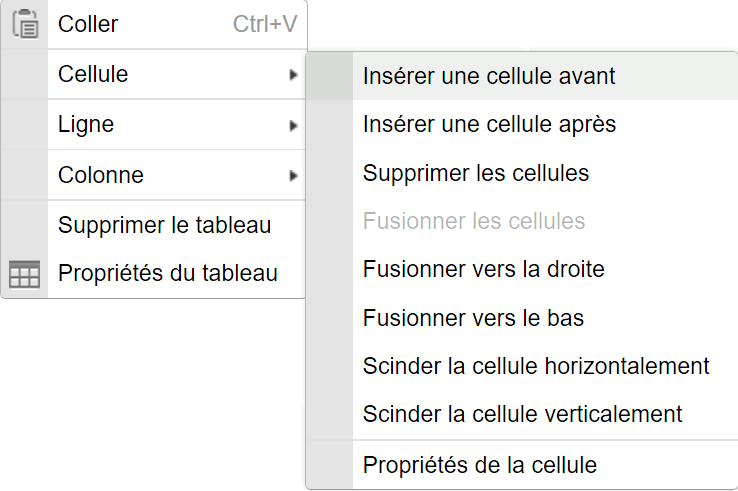The width and height of the screenshot is (738, 491).
Task: Choose Fusionner vers le bas
Action: tap(473, 318)
